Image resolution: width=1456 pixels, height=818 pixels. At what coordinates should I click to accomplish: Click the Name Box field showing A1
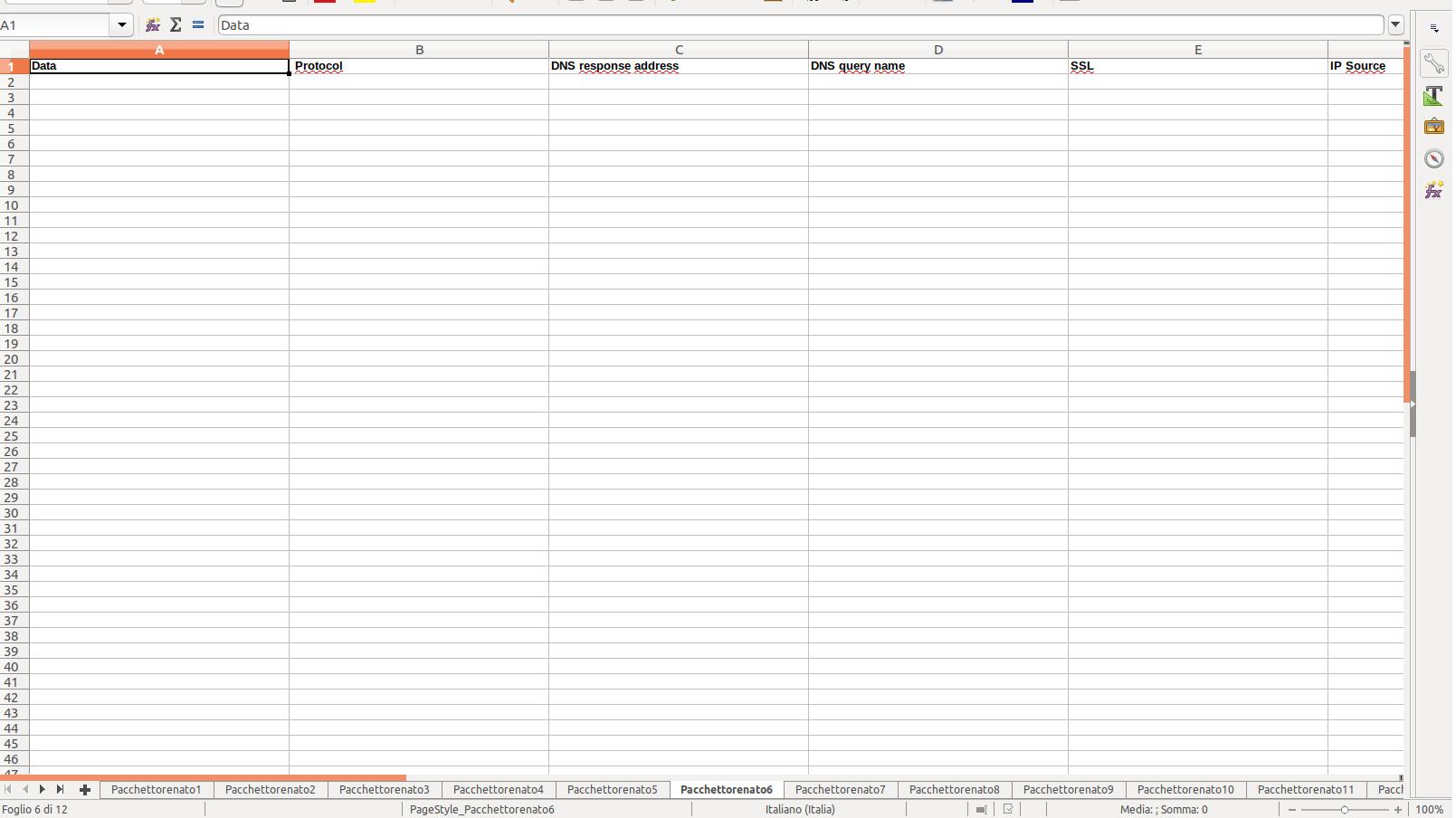pos(56,25)
